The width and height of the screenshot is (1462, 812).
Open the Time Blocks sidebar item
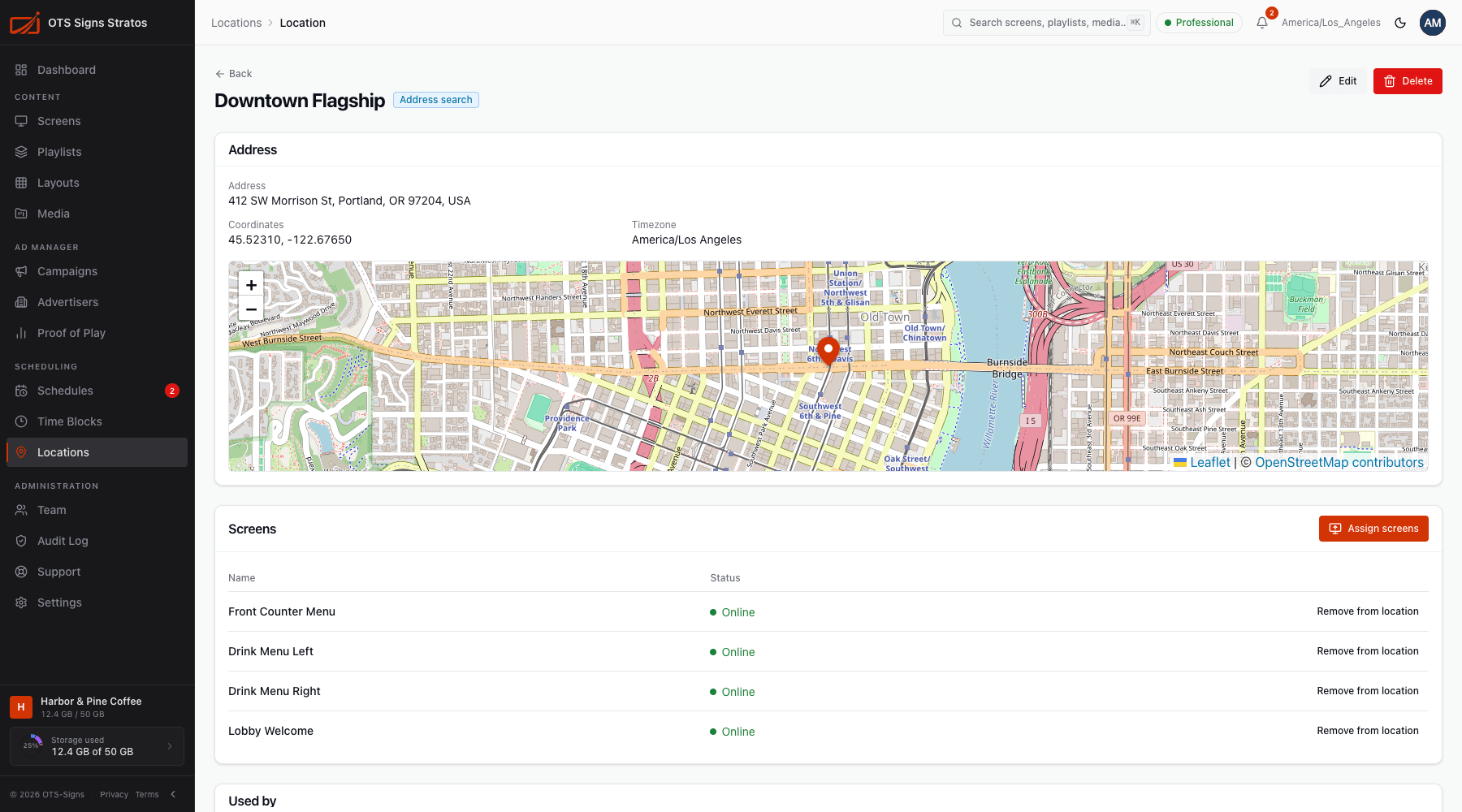click(97, 421)
